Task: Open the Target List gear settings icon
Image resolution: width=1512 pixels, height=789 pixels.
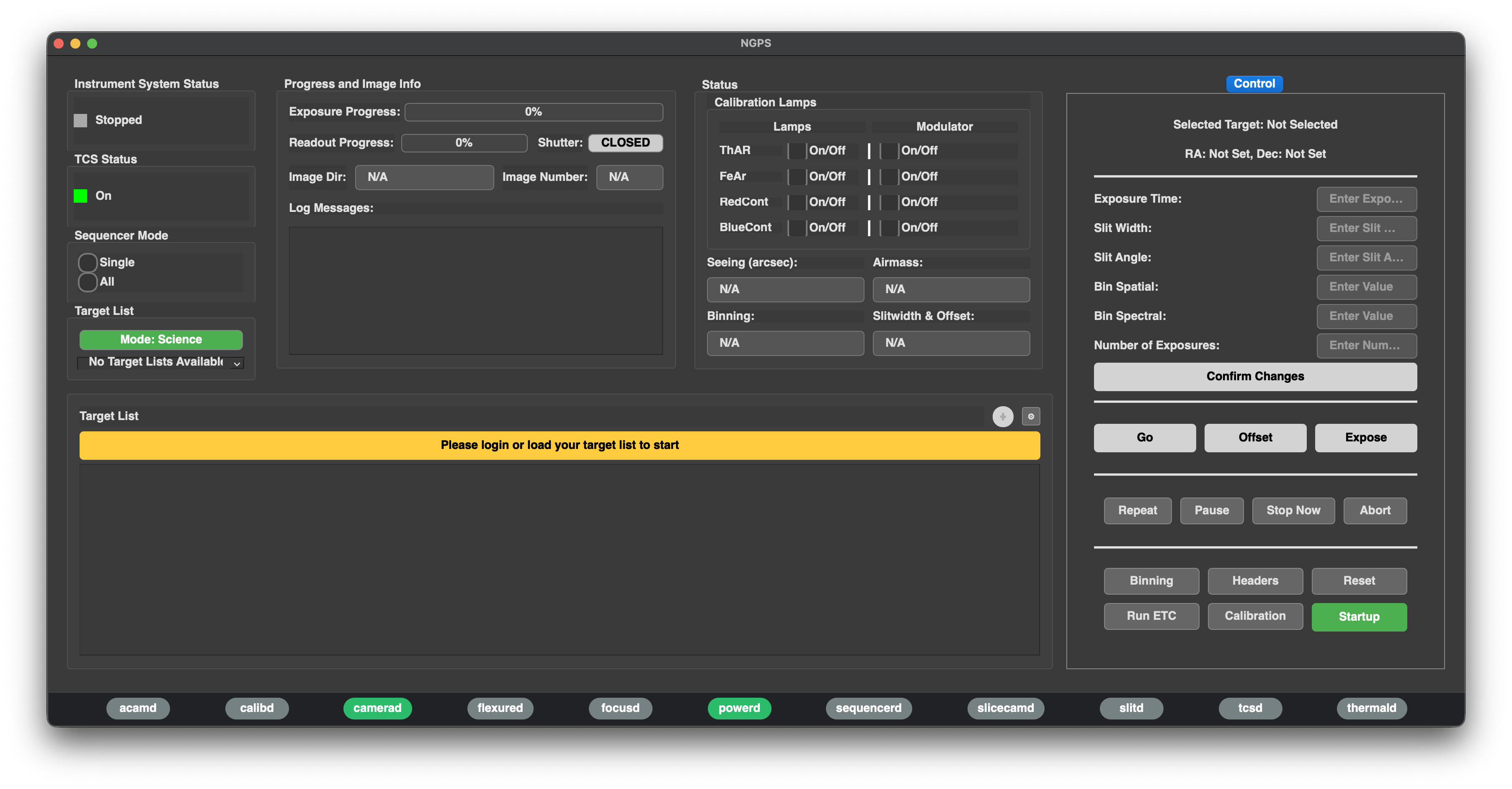Action: point(1031,416)
